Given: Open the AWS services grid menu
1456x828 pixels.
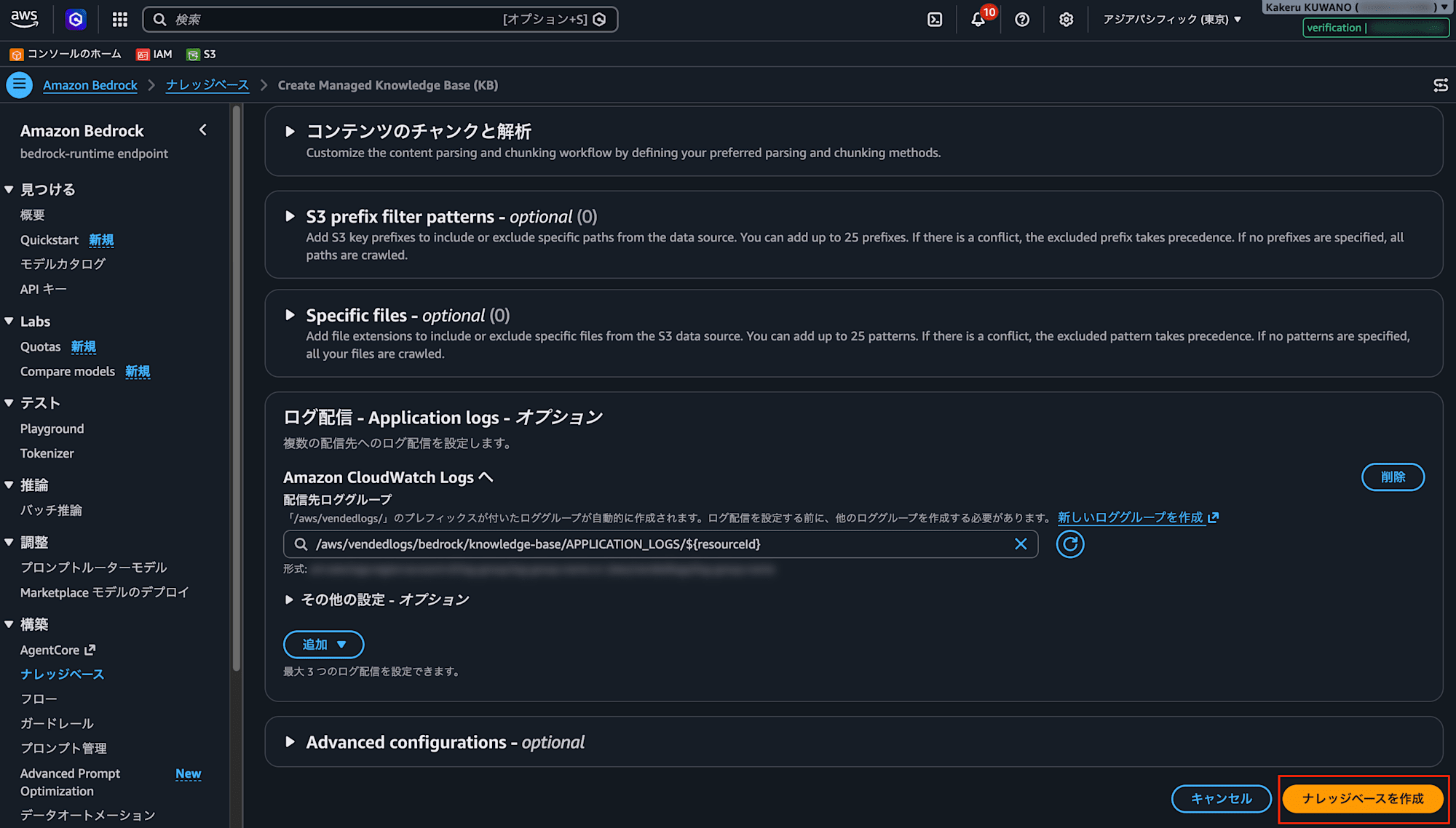Looking at the screenshot, I should (x=120, y=20).
